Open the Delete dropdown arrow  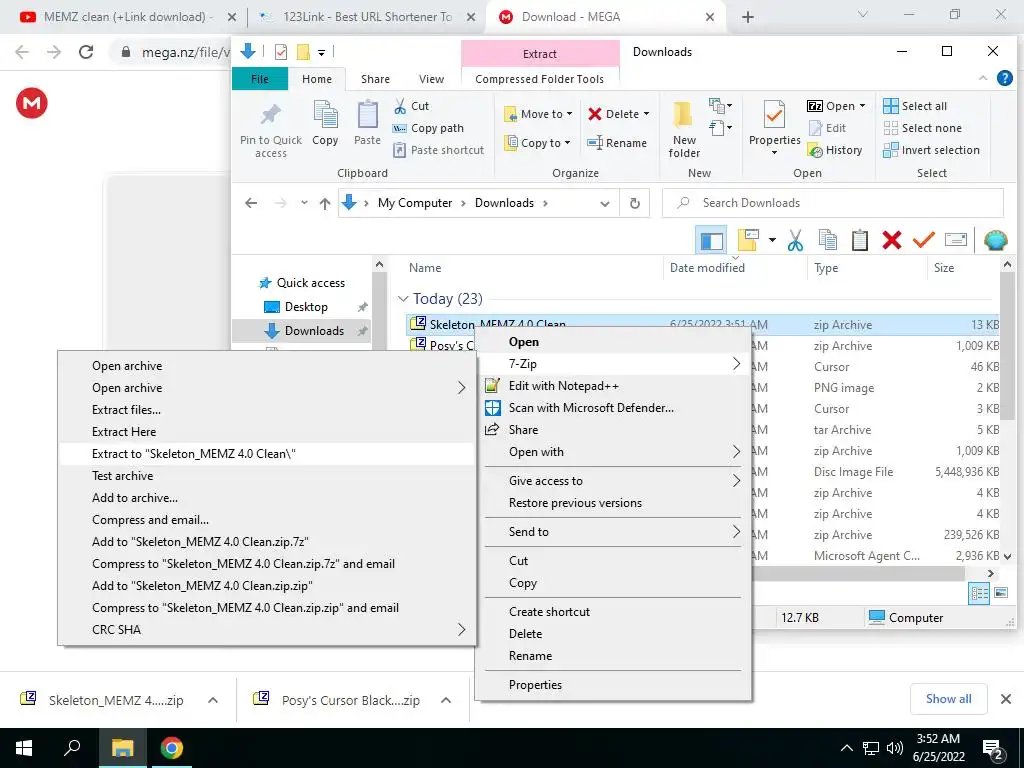[646, 114]
